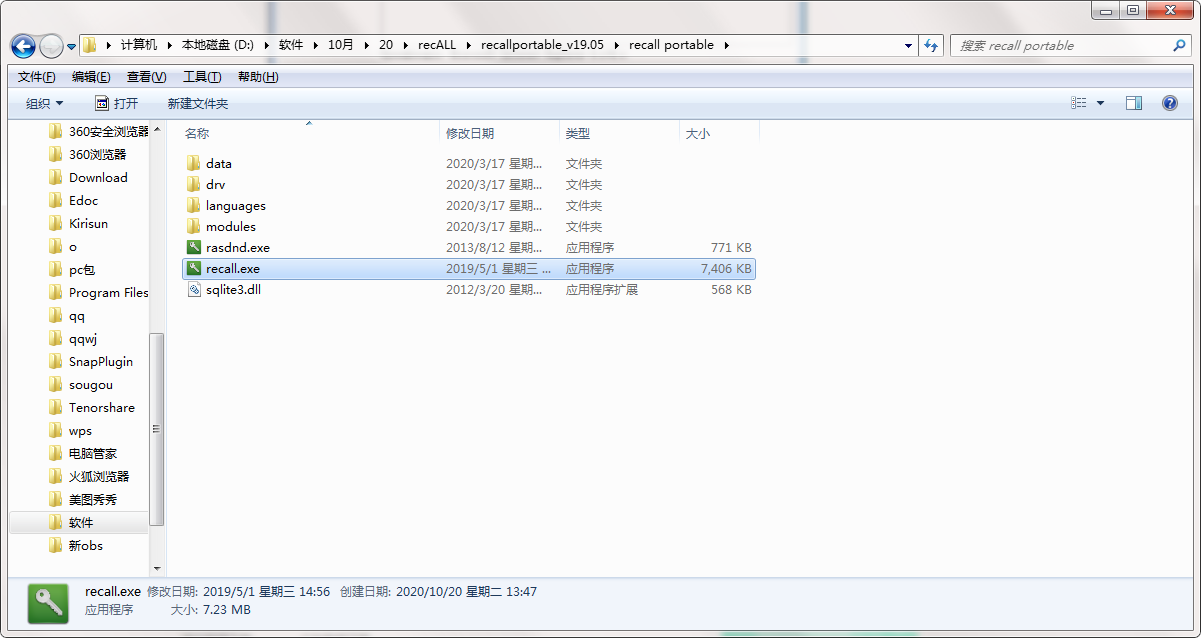Click recALL breadcrumb segment
Screen dimensions: 1201x638
436,45
